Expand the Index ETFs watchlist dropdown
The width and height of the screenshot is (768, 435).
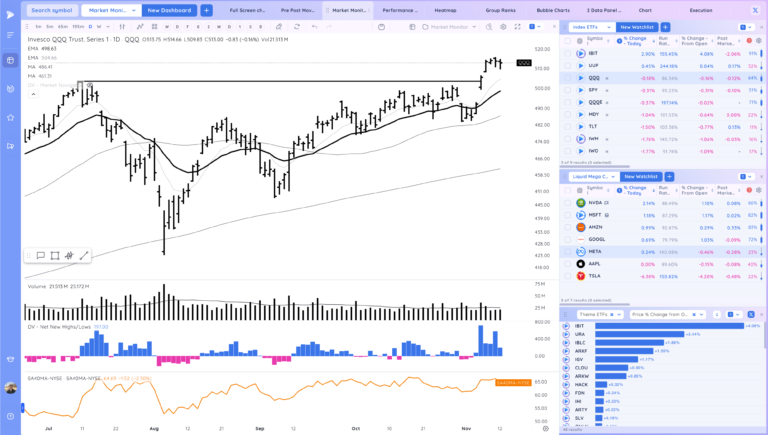589,27
